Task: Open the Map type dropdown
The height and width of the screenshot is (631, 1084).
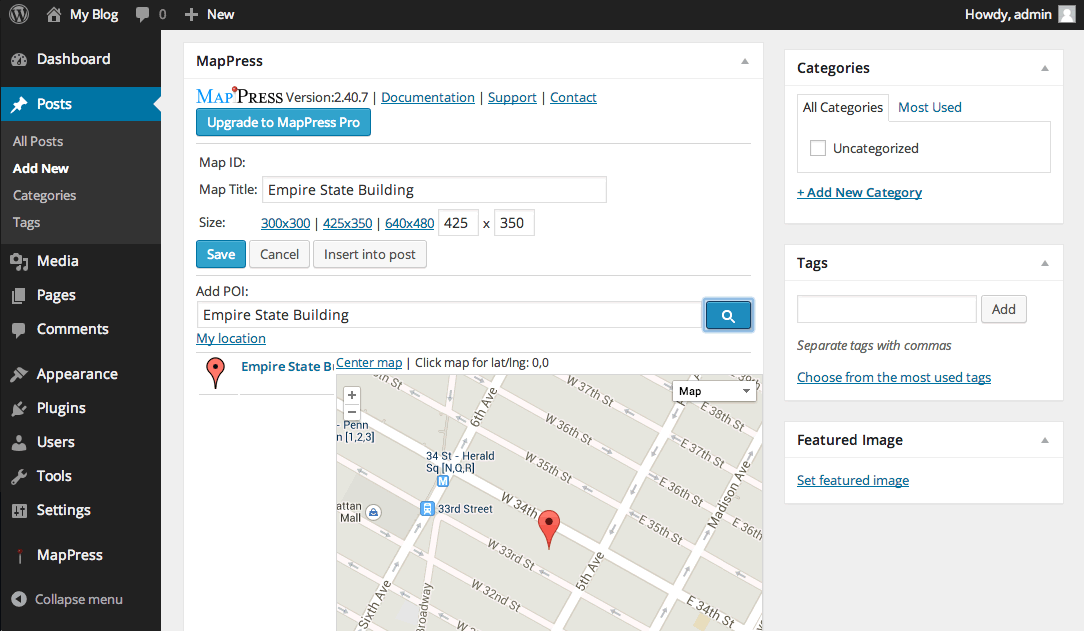Action: click(714, 391)
